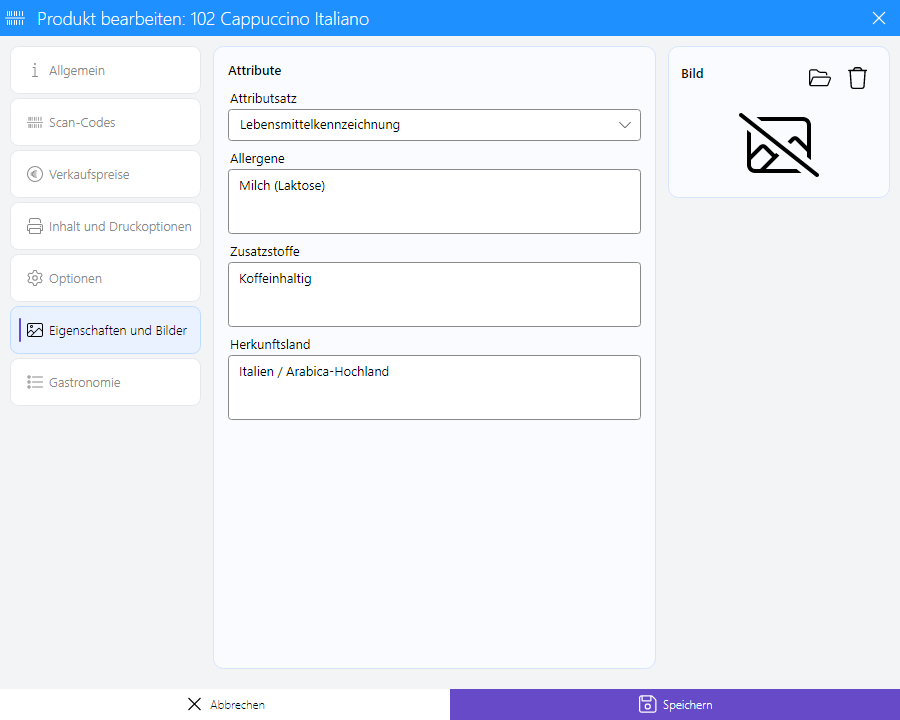Open image file via folder icon
Image resolution: width=900 pixels, height=720 pixels.
[x=820, y=78]
